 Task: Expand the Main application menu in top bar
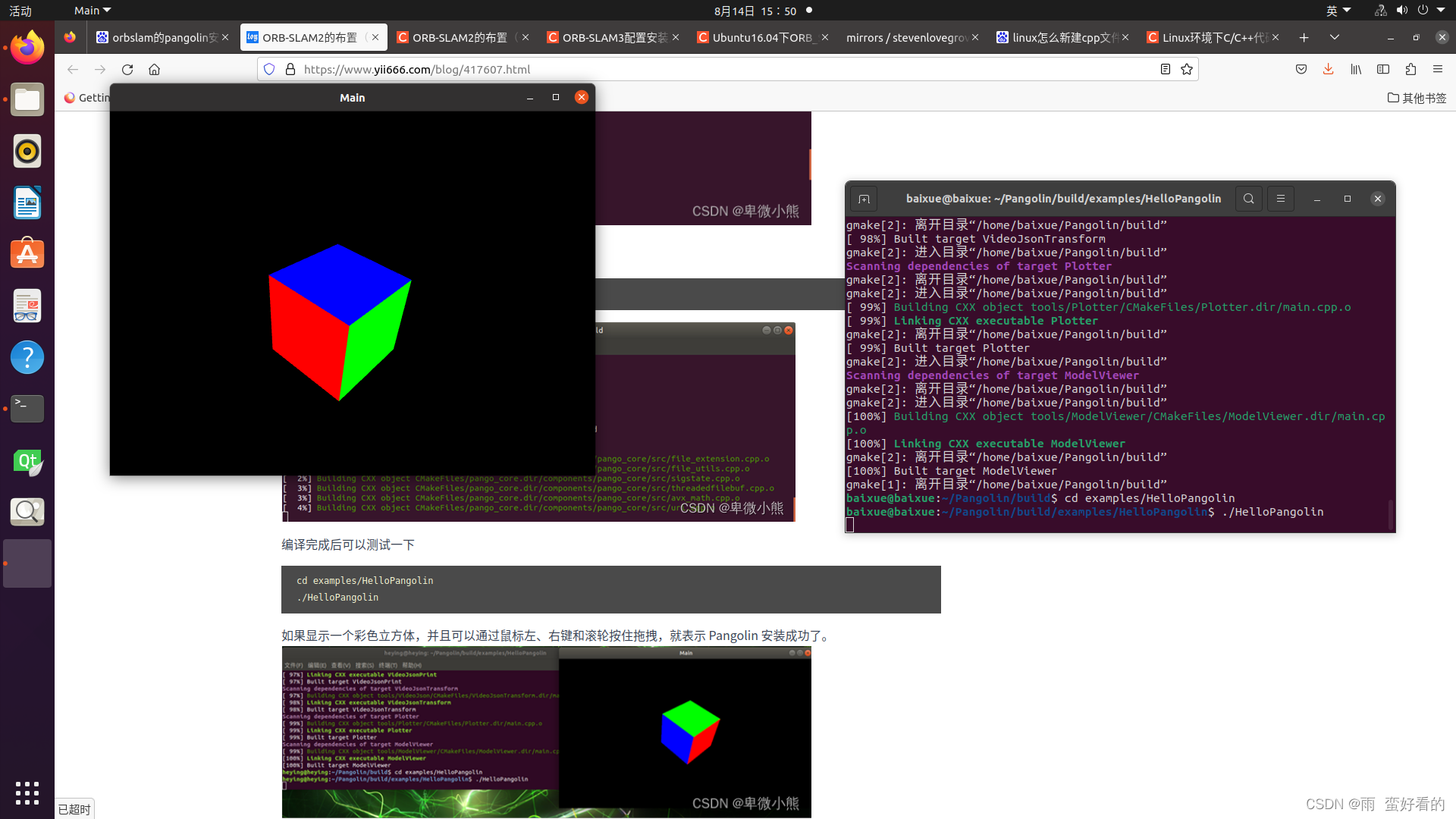click(x=93, y=11)
